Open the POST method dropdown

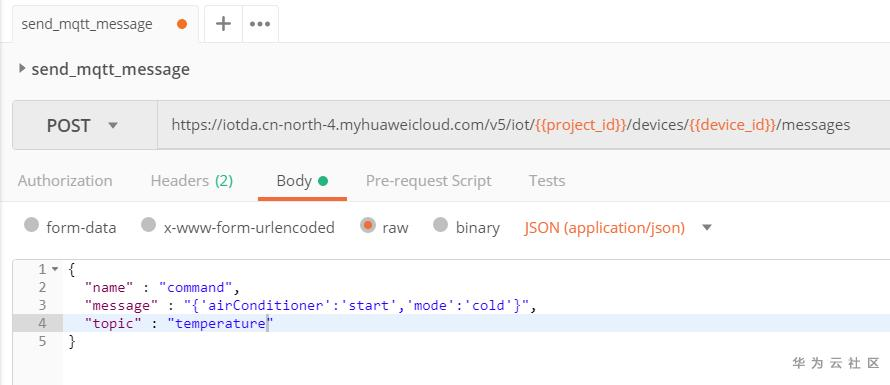(85, 125)
